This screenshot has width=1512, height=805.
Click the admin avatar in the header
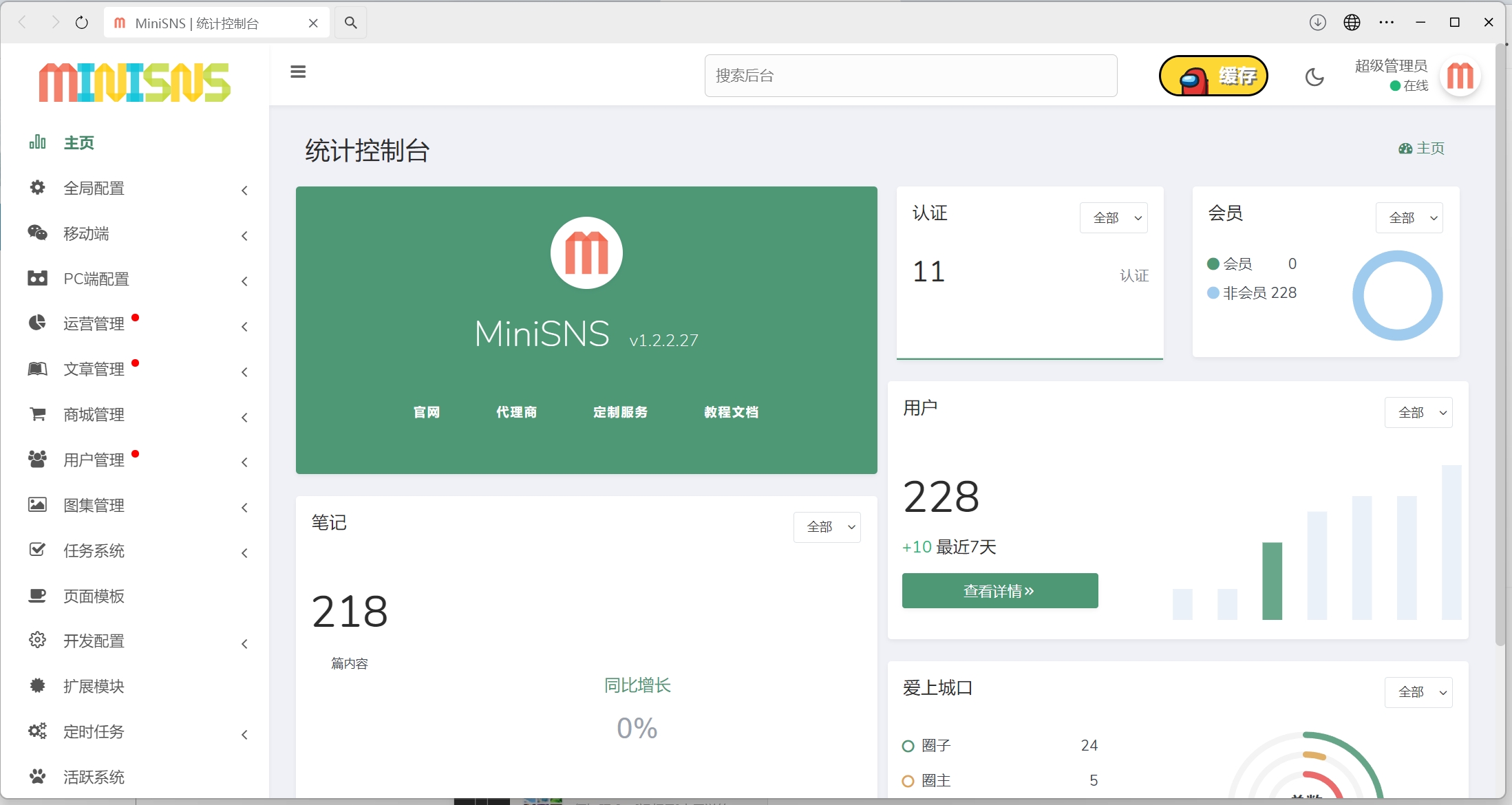tap(1460, 76)
